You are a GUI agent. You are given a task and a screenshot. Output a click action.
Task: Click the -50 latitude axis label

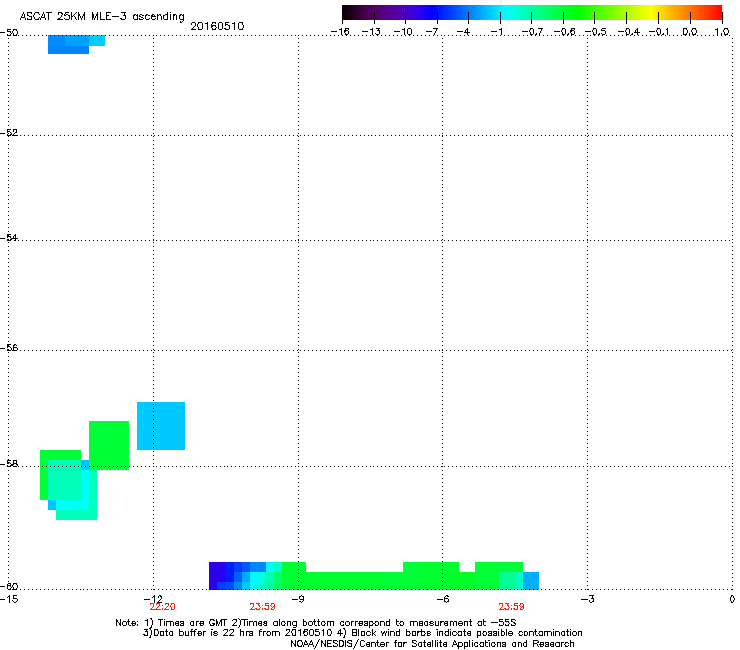point(9,33)
